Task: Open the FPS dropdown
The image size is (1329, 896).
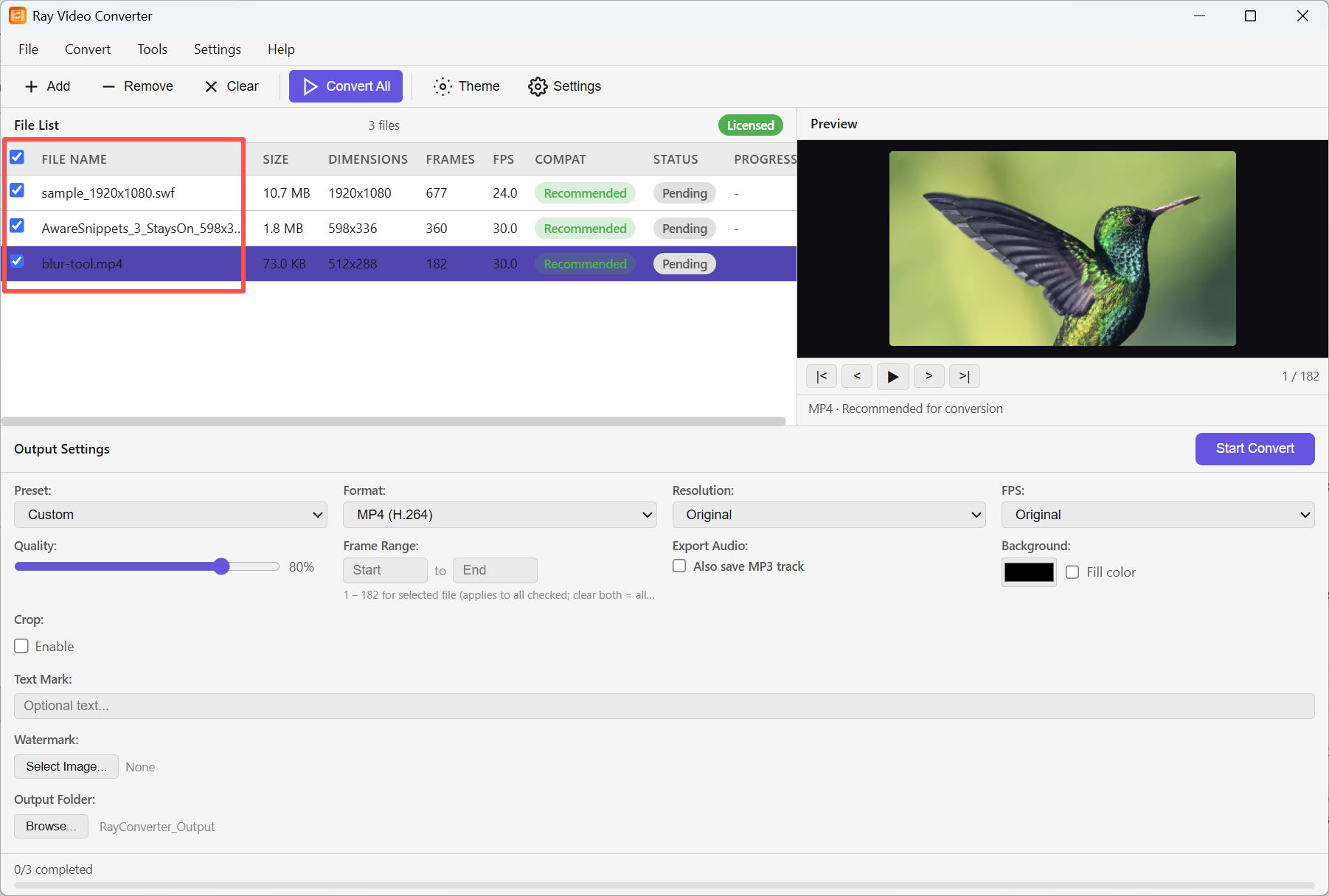Action: click(1158, 515)
